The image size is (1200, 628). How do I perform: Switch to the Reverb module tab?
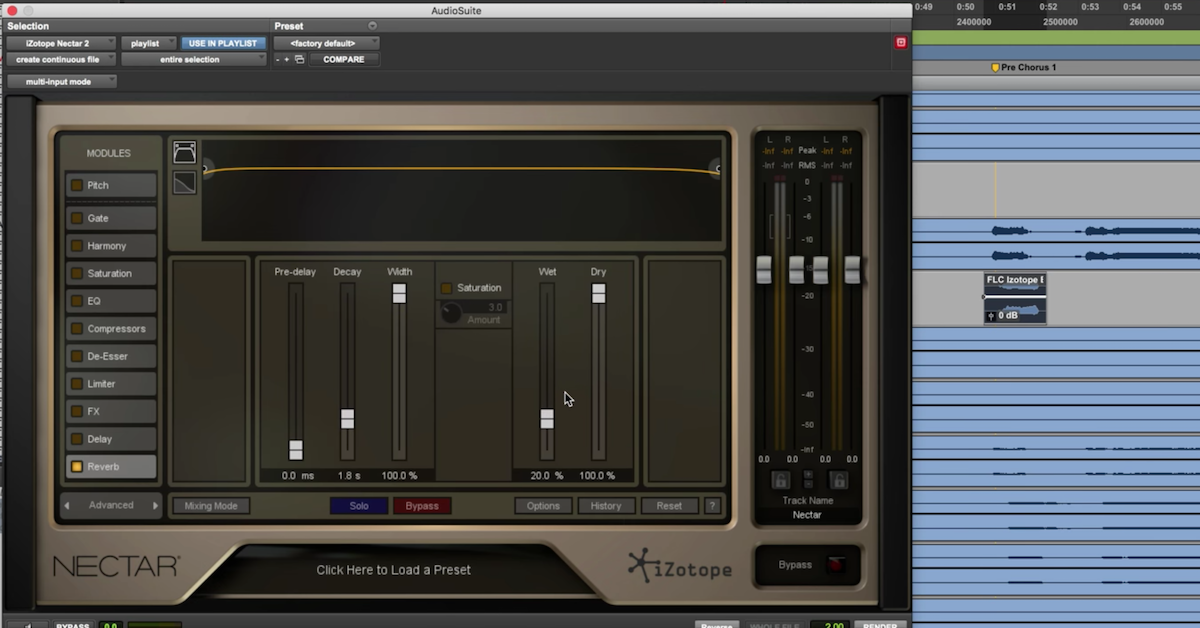click(x=110, y=465)
